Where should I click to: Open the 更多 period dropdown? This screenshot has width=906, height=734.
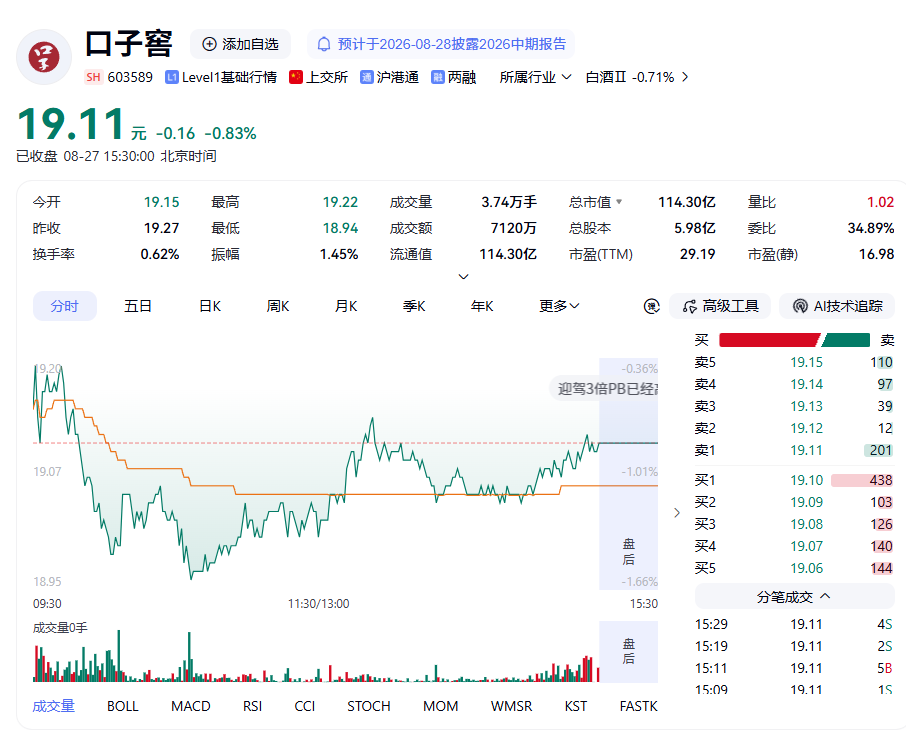[x=559, y=306]
